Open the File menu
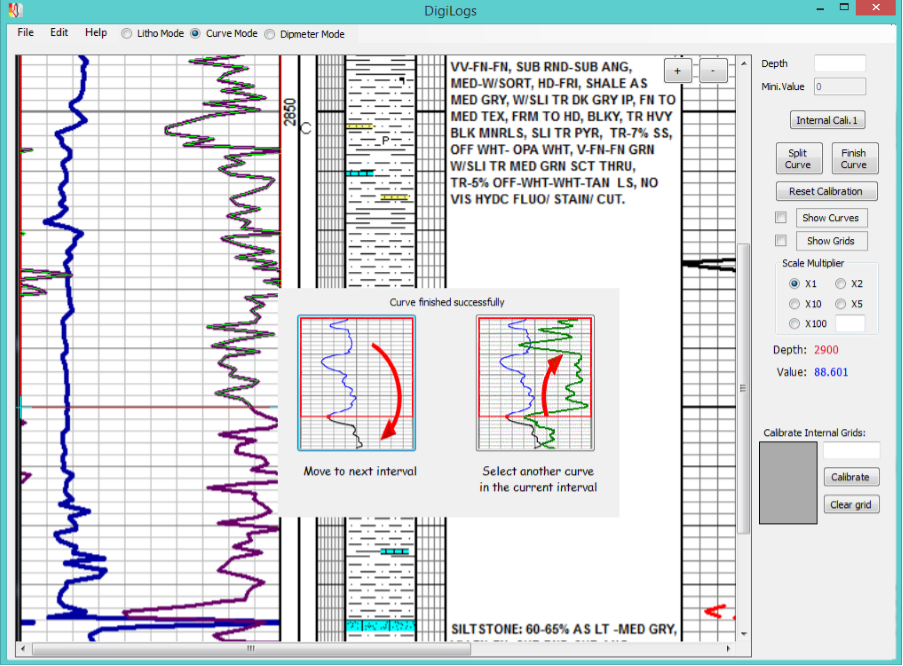 pyautogui.click(x=25, y=33)
